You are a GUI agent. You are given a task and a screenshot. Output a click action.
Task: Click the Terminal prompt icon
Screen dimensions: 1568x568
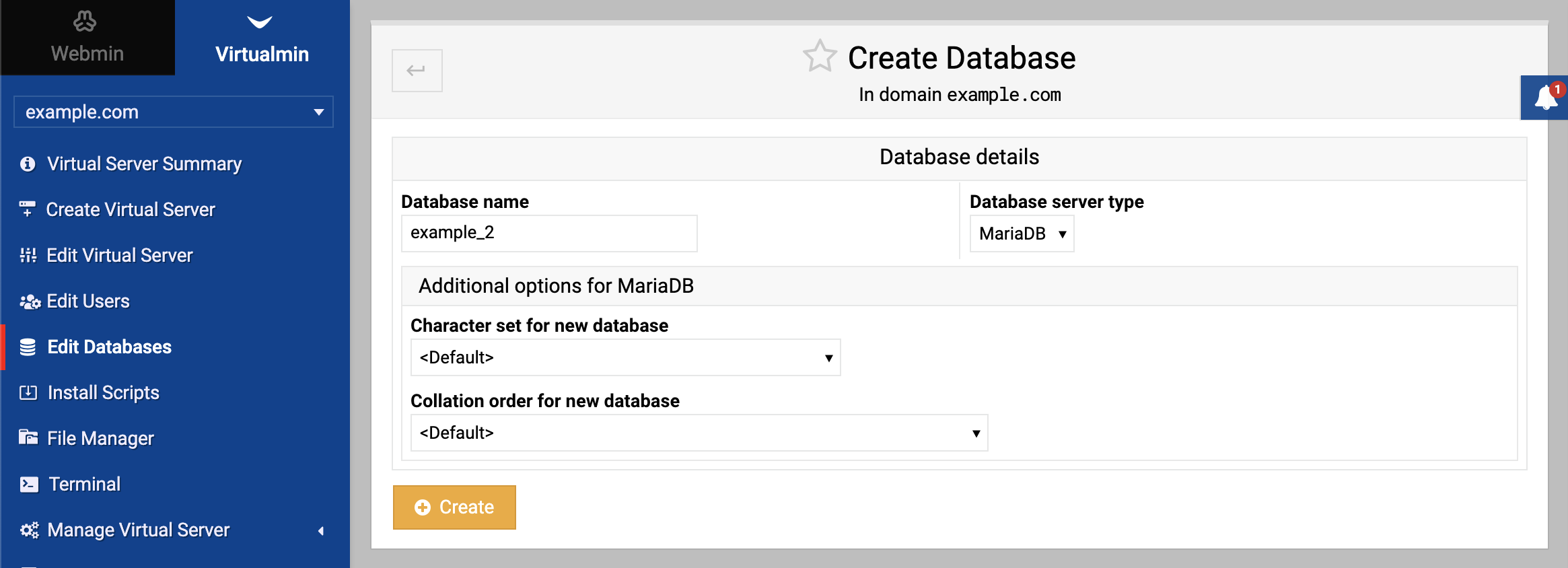coord(29,484)
